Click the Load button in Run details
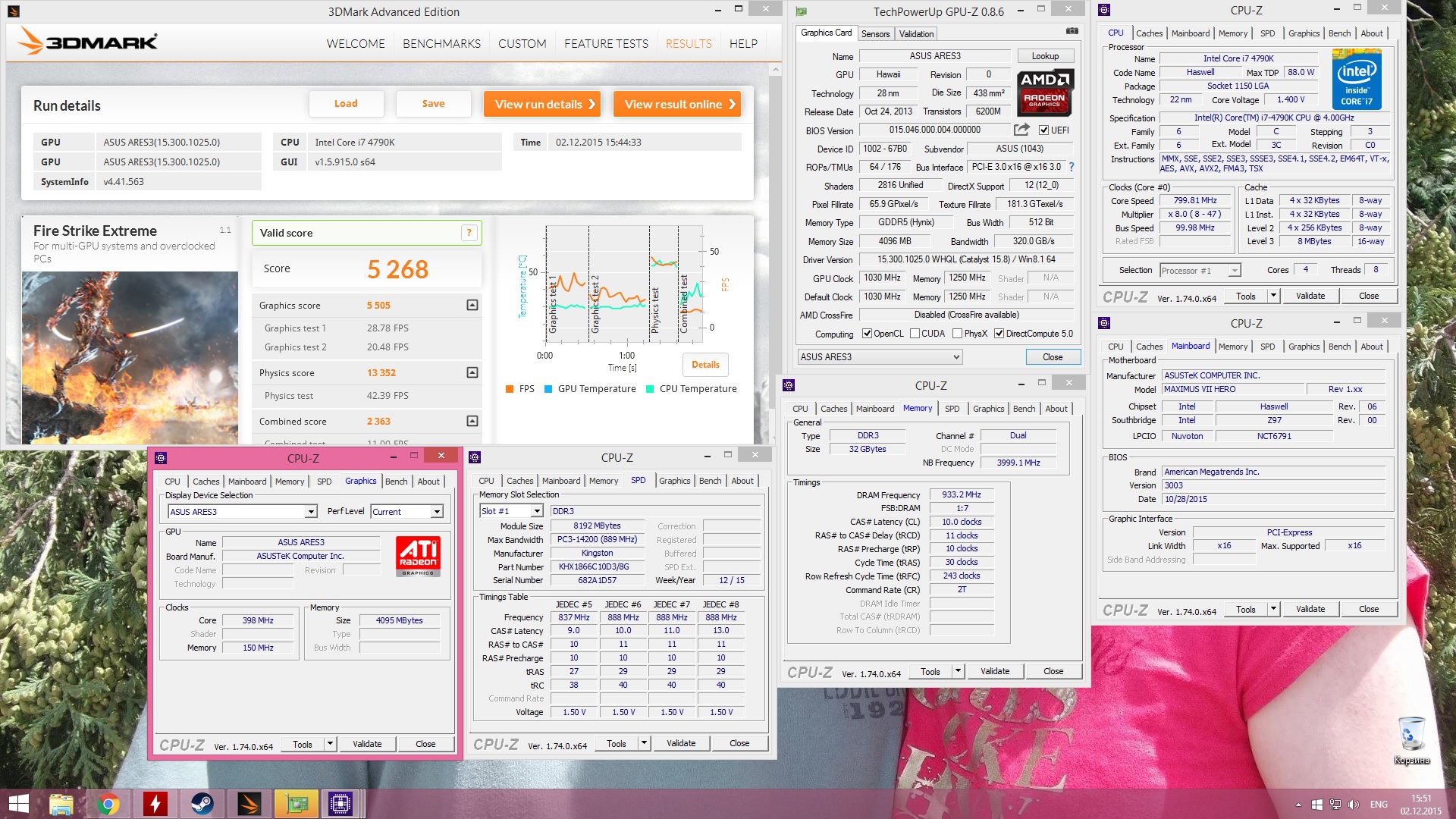 346,104
